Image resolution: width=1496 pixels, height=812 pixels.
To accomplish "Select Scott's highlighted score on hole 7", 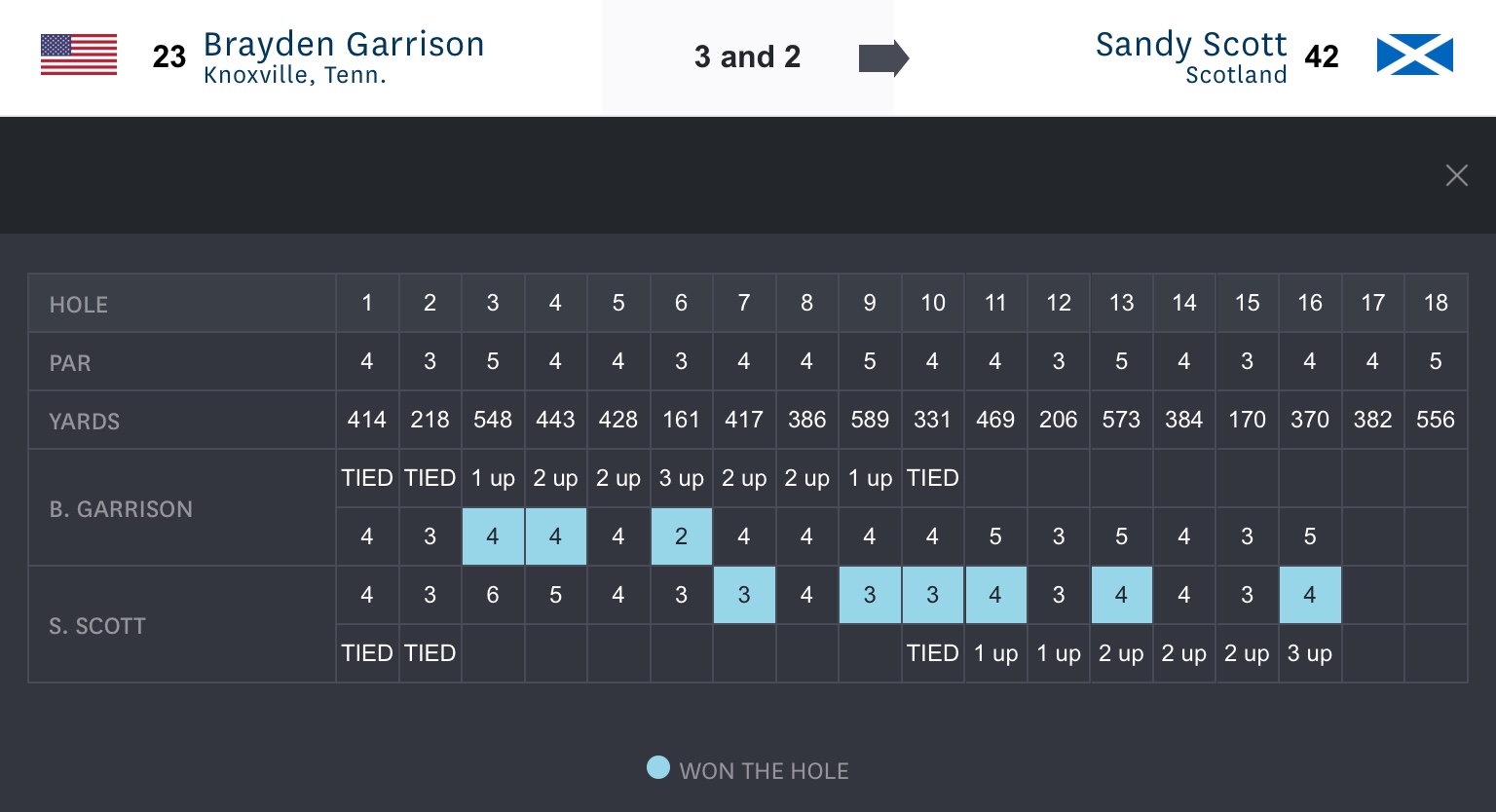I will coord(744,595).
